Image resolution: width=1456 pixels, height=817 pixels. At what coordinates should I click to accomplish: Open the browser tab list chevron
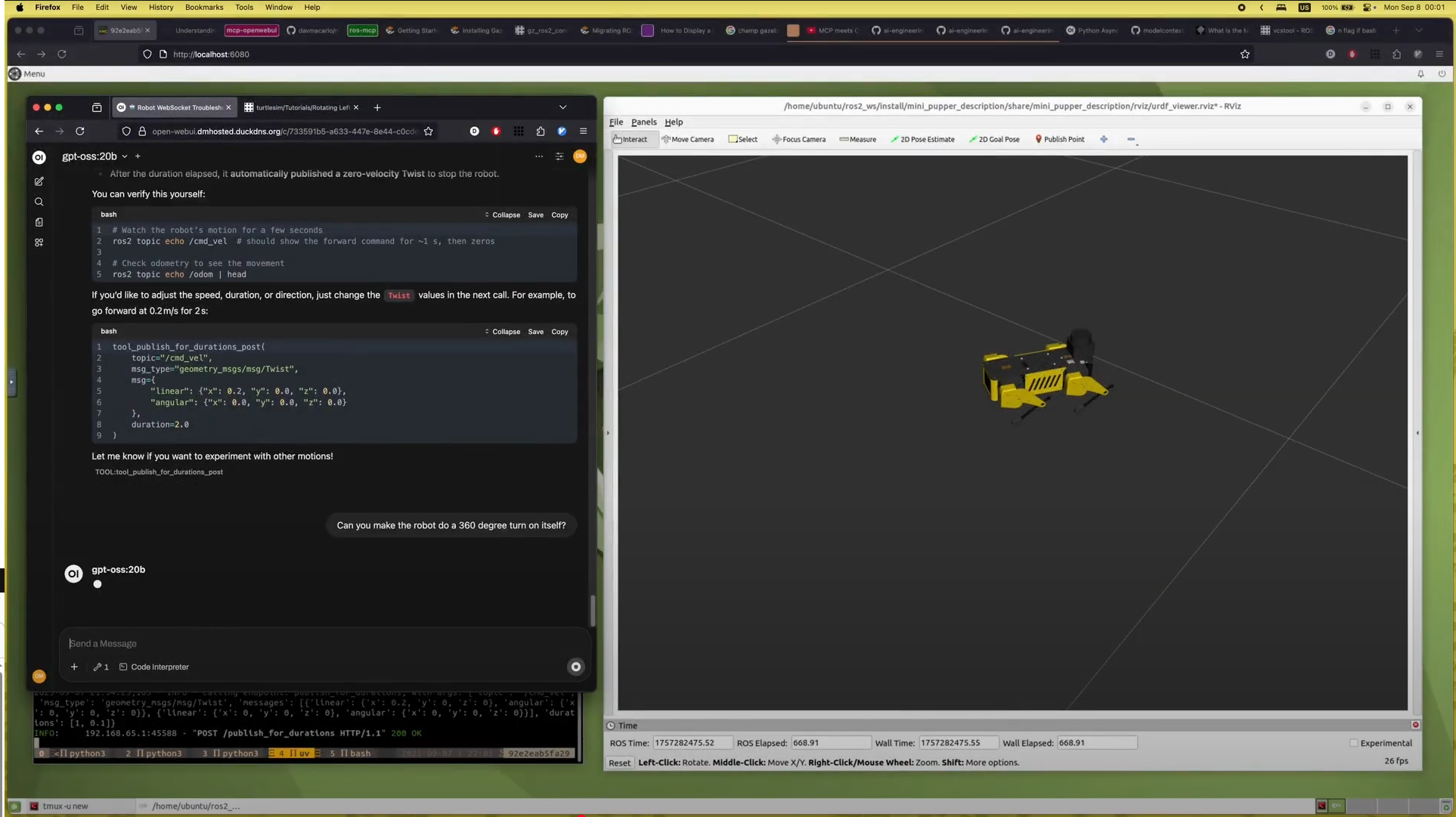[x=562, y=107]
